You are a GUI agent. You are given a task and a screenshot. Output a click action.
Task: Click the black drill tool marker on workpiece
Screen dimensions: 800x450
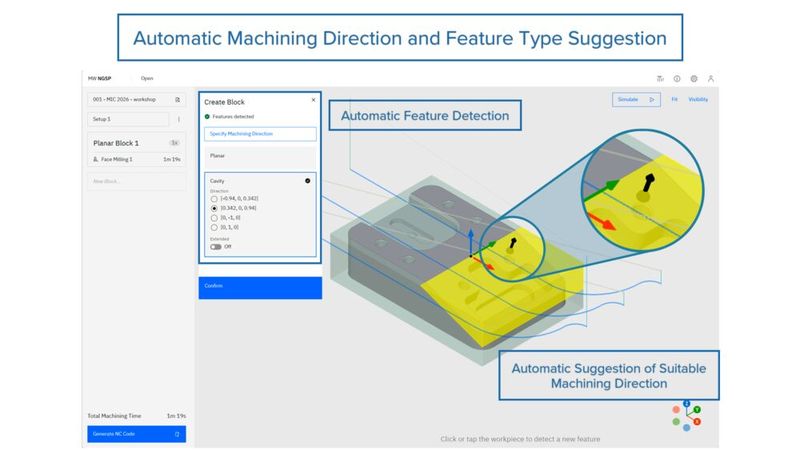pos(512,244)
